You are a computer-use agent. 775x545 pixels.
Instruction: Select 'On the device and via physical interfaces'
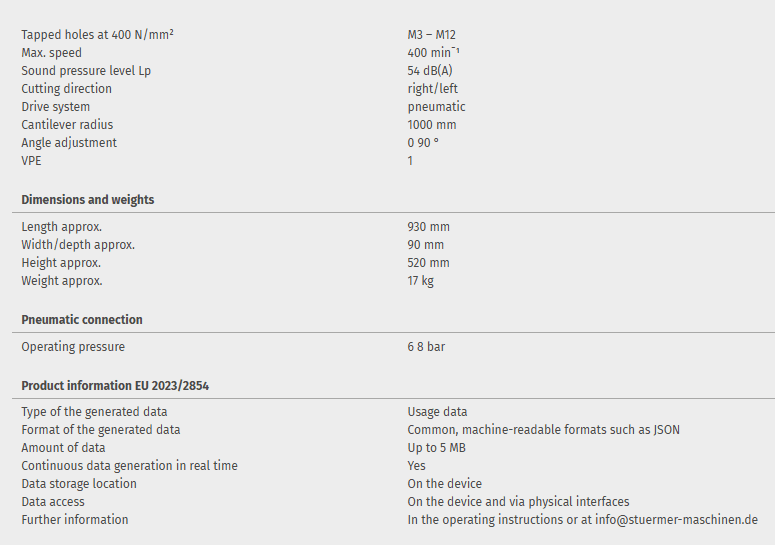coord(518,502)
